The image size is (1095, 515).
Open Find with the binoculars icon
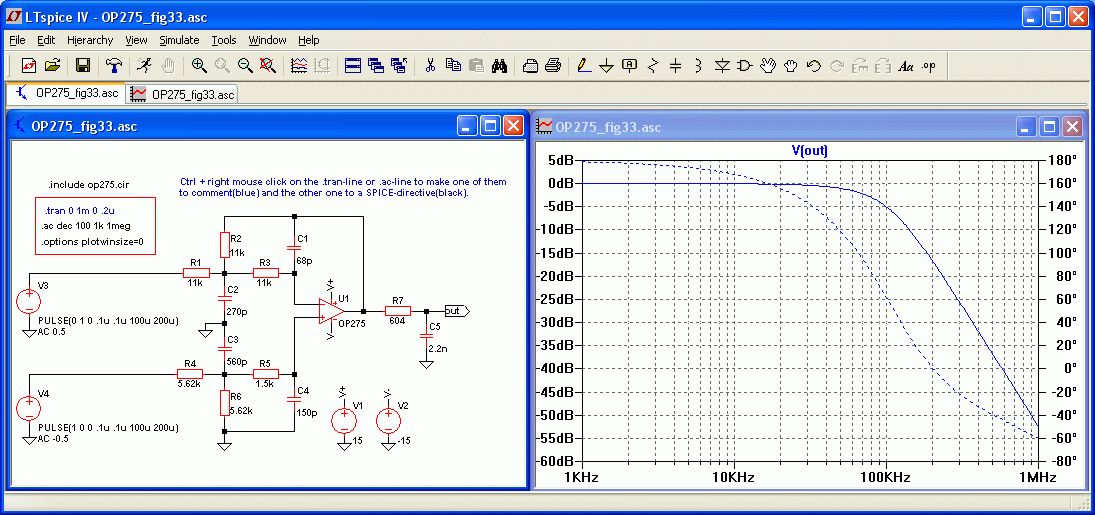tap(499, 66)
